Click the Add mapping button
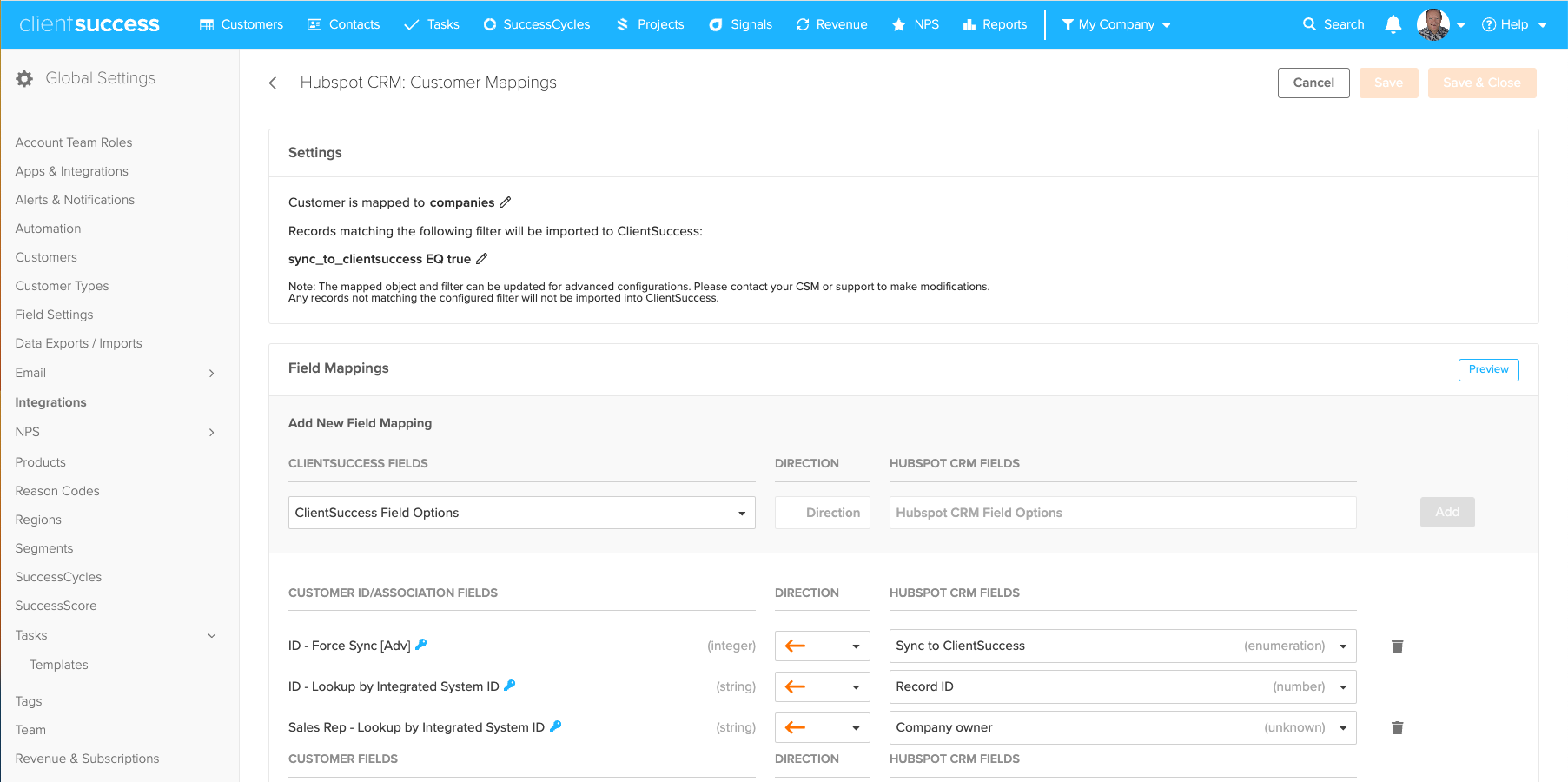 point(1447,512)
